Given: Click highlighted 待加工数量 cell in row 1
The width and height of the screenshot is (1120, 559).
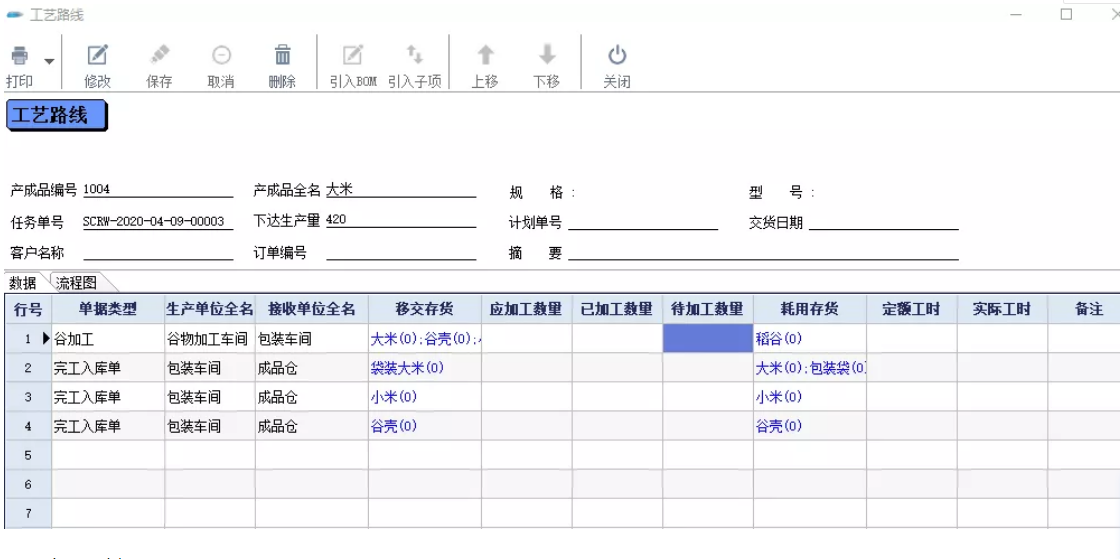Looking at the screenshot, I should (x=708, y=338).
